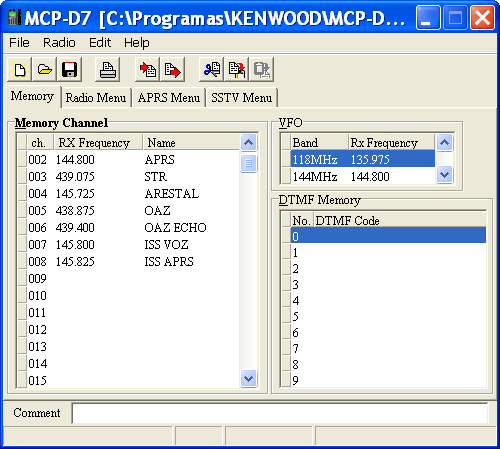
Task: Switch to the APRS Menu tab
Action: [x=169, y=98]
